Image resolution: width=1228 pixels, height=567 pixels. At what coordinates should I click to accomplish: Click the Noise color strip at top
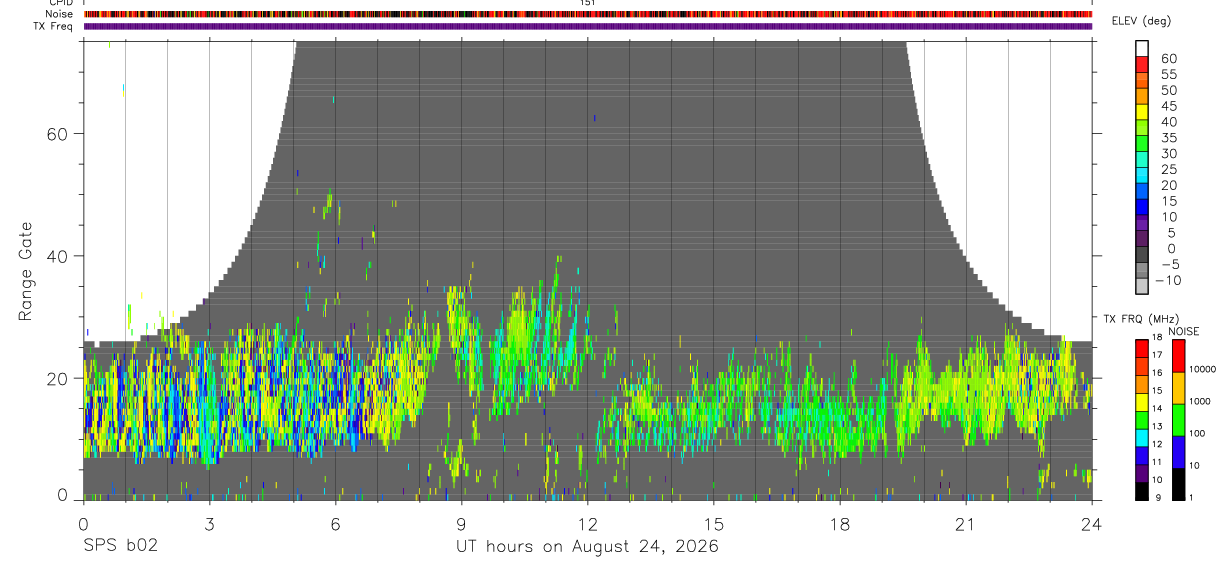[588, 14]
